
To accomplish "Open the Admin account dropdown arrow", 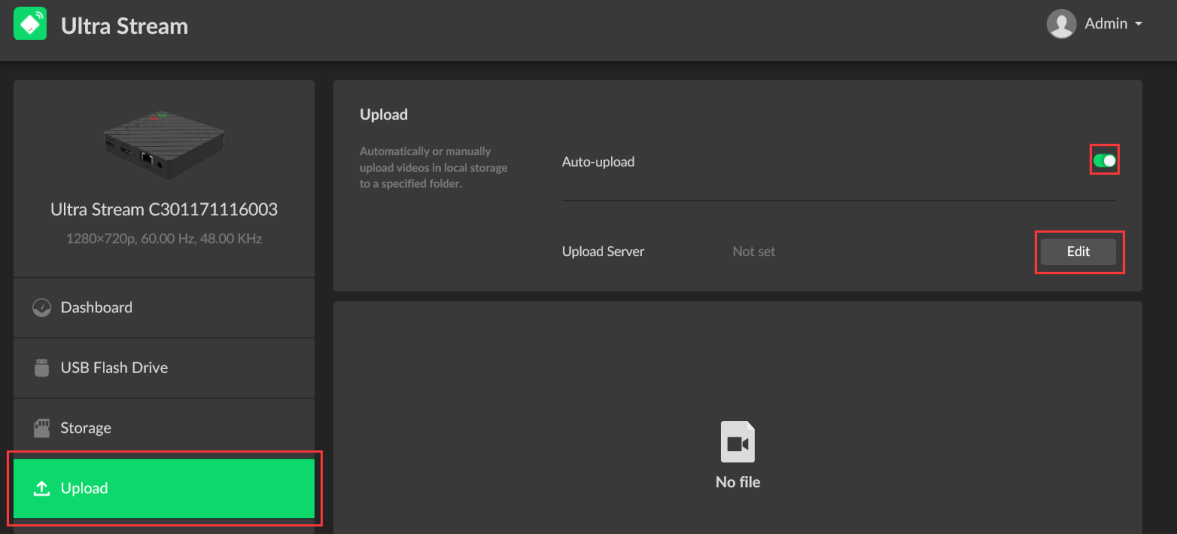I will click(x=1139, y=24).
